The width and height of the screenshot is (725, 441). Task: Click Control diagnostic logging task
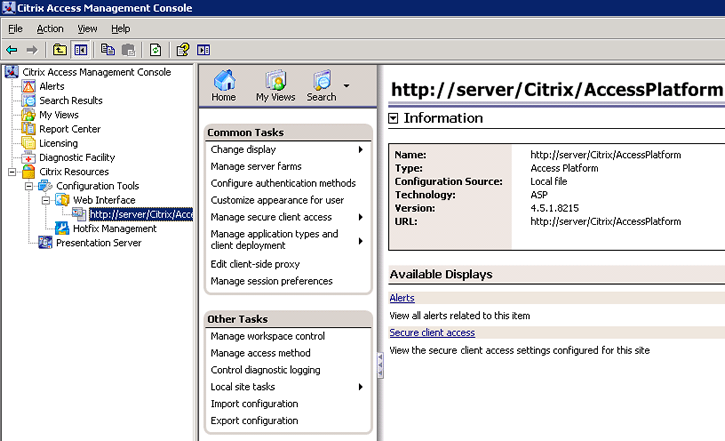265,370
